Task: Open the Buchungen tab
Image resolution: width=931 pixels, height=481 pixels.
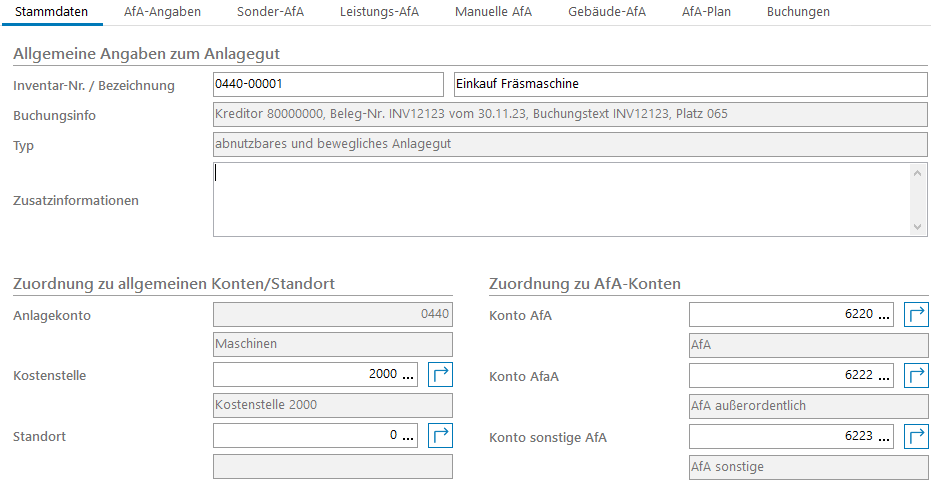Action: tap(798, 12)
